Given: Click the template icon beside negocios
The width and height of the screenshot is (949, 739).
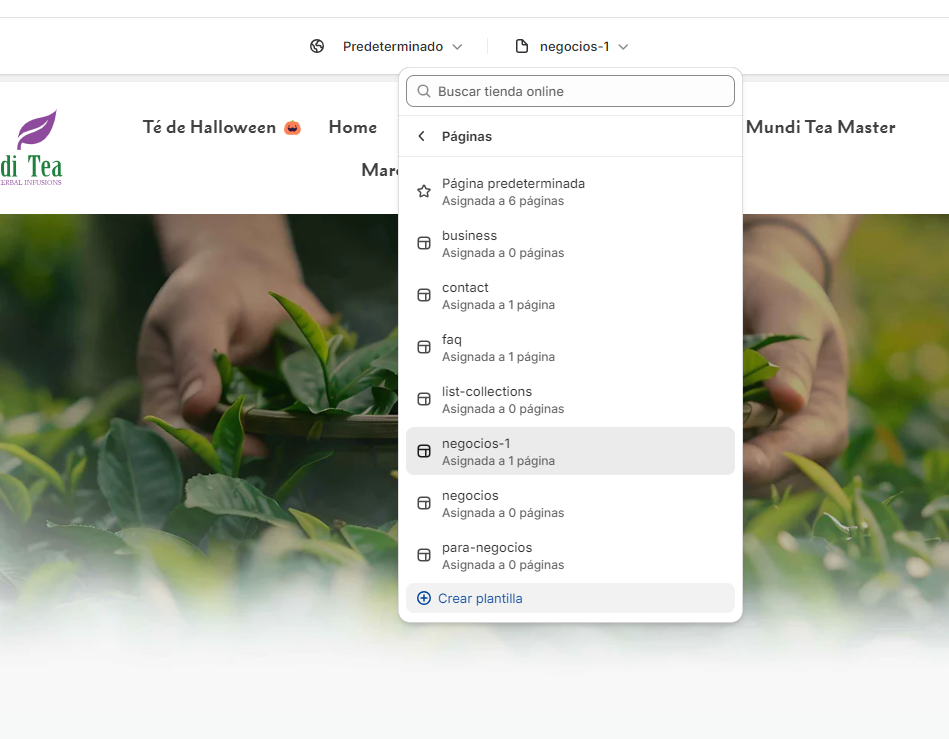Looking at the screenshot, I should pyautogui.click(x=424, y=504).
